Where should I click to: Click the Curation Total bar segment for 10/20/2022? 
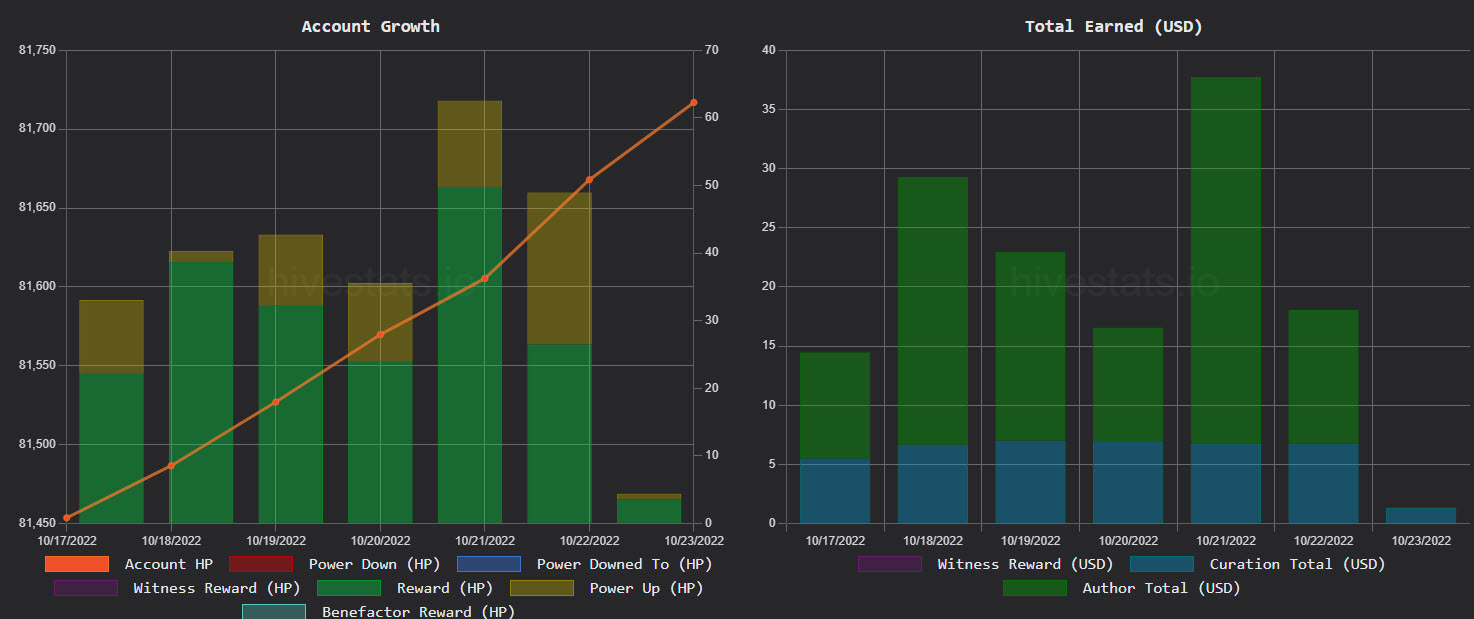(1128, 482)
